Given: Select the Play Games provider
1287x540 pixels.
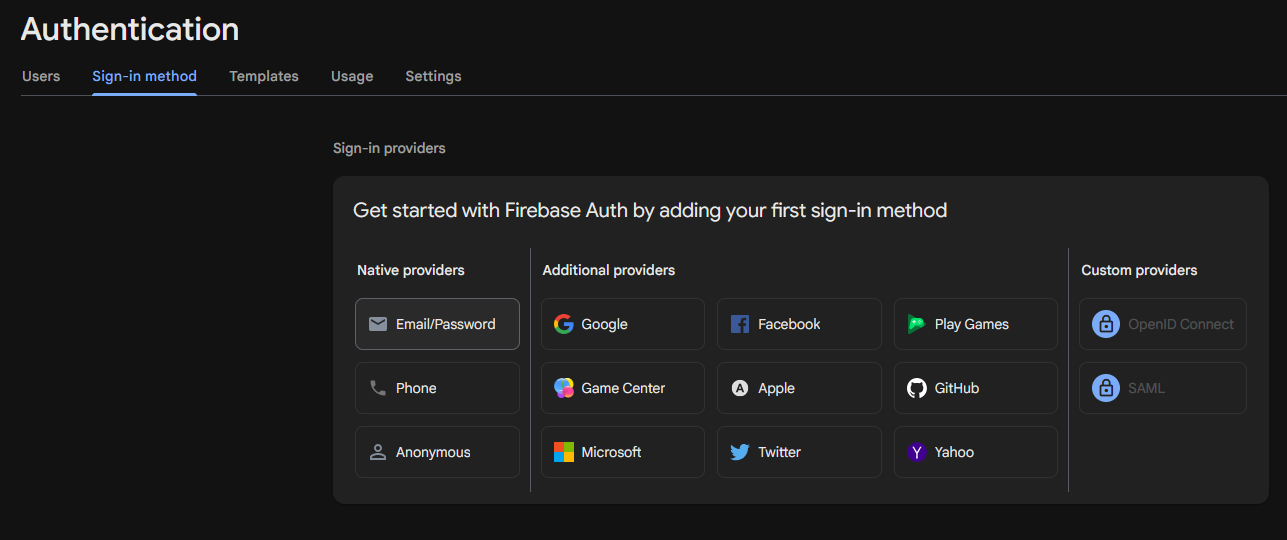Looking at the screenshot, I should pos(976,324).
